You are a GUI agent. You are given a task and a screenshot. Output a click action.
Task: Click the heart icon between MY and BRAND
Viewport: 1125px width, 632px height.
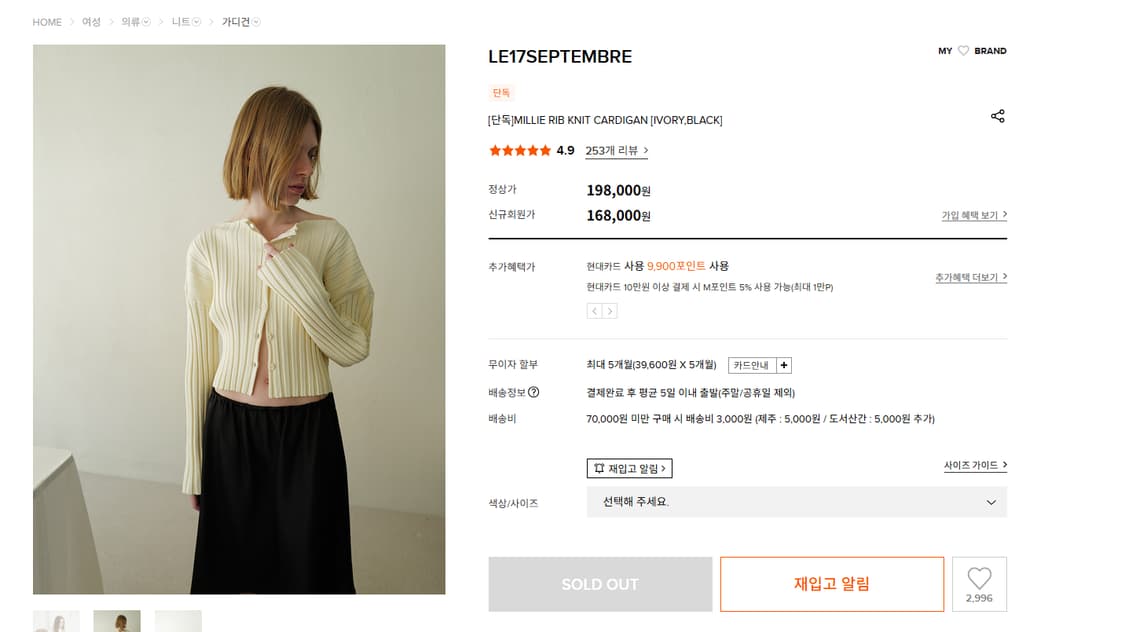pyautogui.click(x=961, y=50)
